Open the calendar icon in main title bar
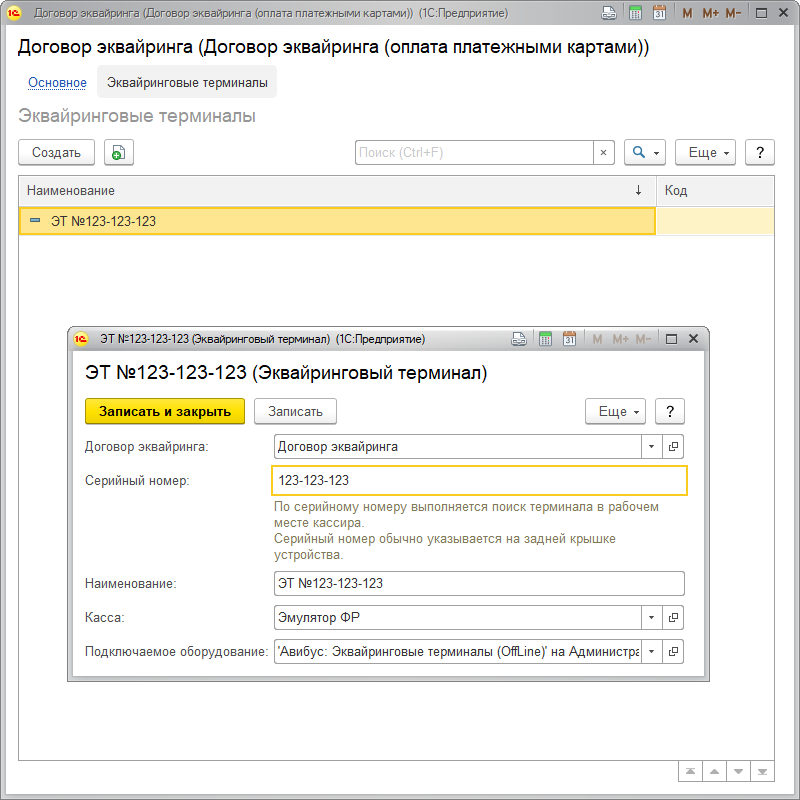 click(x=659, y=14)
